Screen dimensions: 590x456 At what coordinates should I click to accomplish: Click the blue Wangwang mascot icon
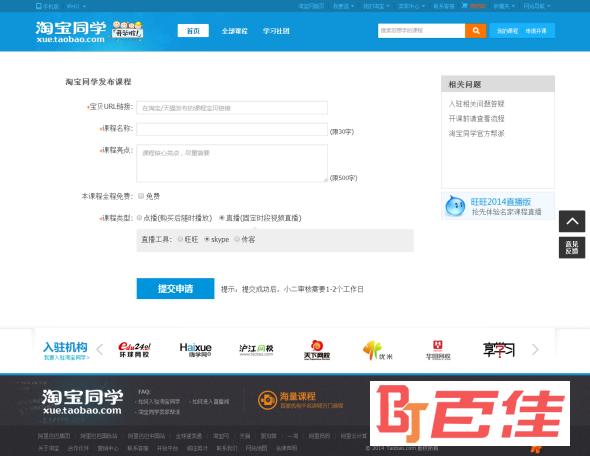coord(455,206)
